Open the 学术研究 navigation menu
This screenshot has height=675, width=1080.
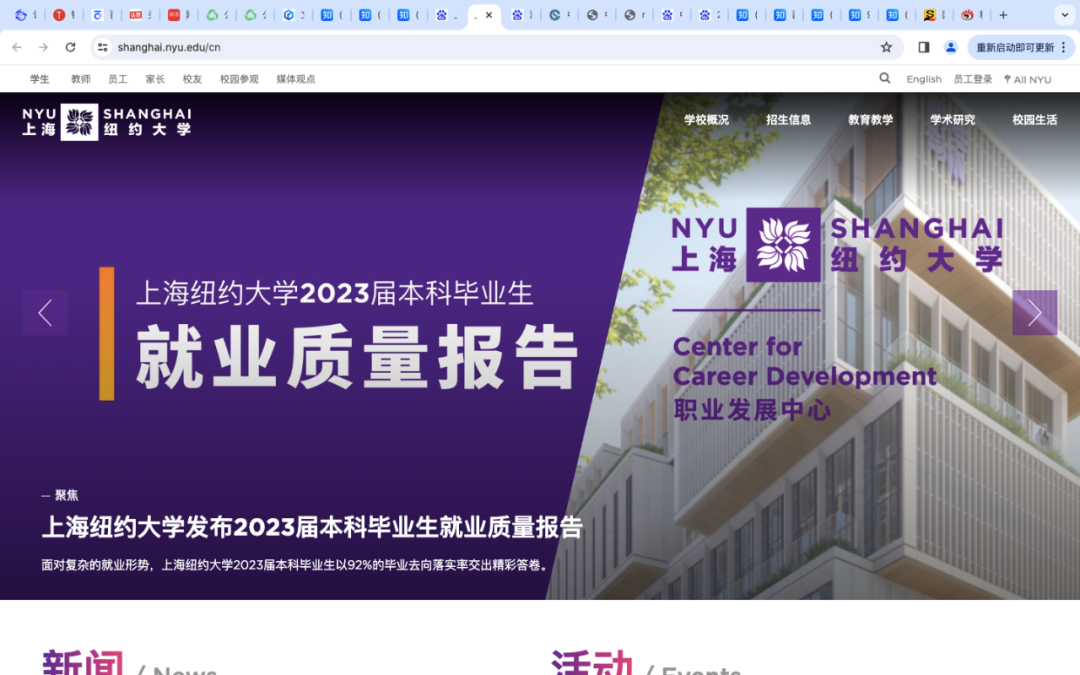tap(952, 120)
